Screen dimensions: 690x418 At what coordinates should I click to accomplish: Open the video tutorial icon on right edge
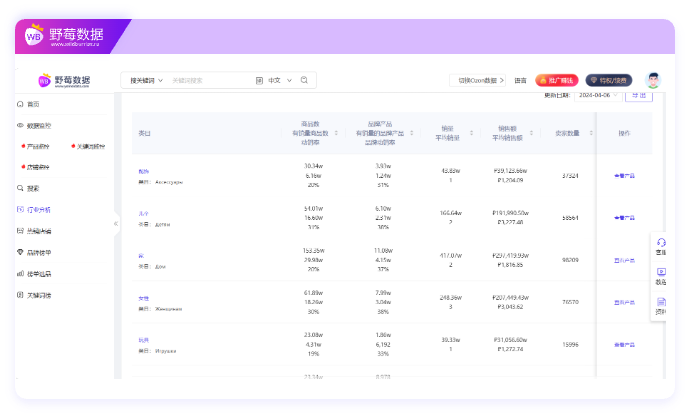tap(661, 272)
